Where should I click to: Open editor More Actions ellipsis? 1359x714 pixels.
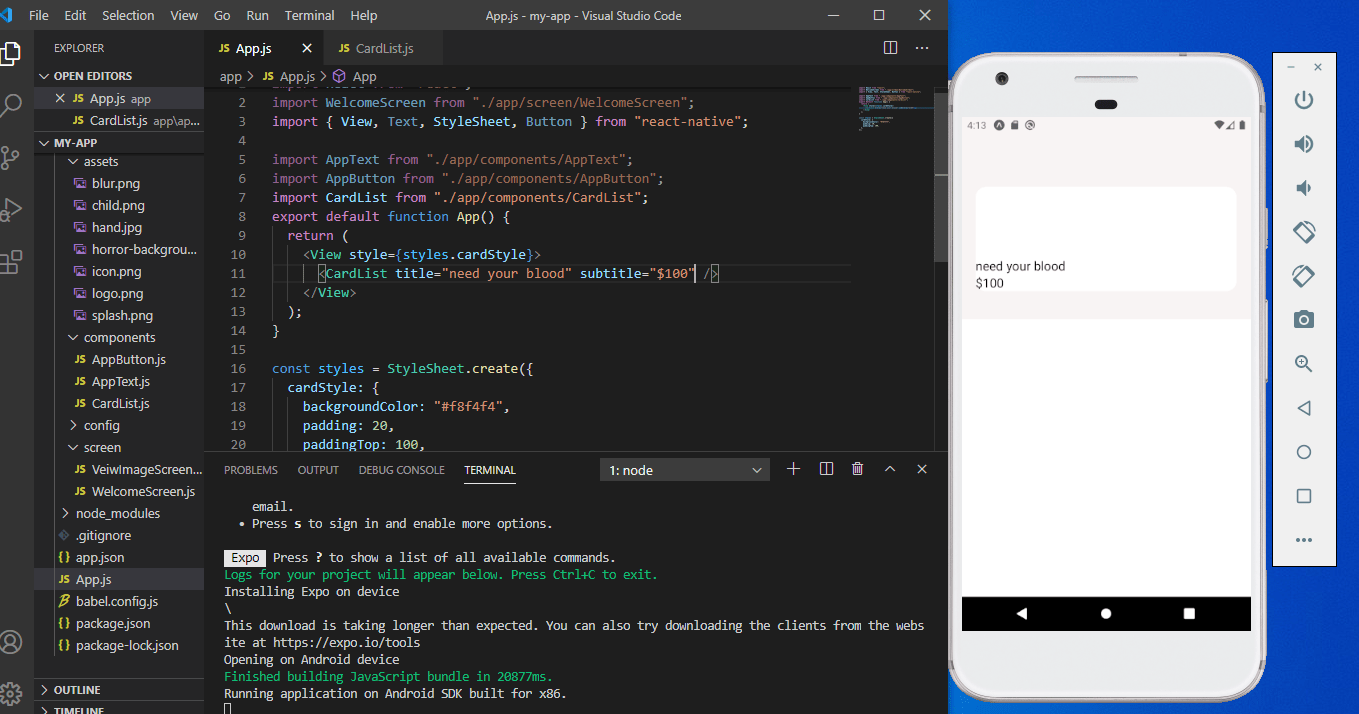pyautogui.click(x=922, y=48)
